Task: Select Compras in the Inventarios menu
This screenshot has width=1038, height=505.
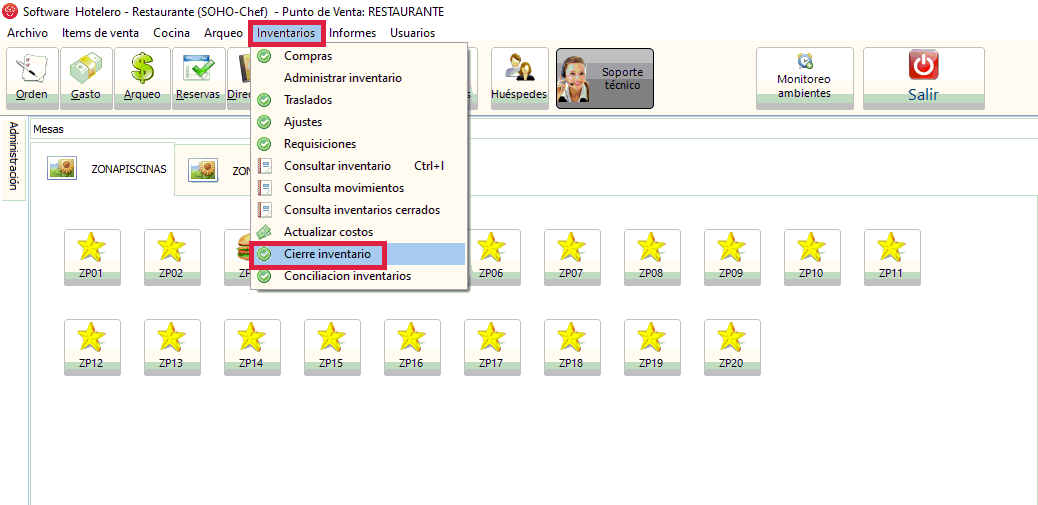Action: point(308,56)
